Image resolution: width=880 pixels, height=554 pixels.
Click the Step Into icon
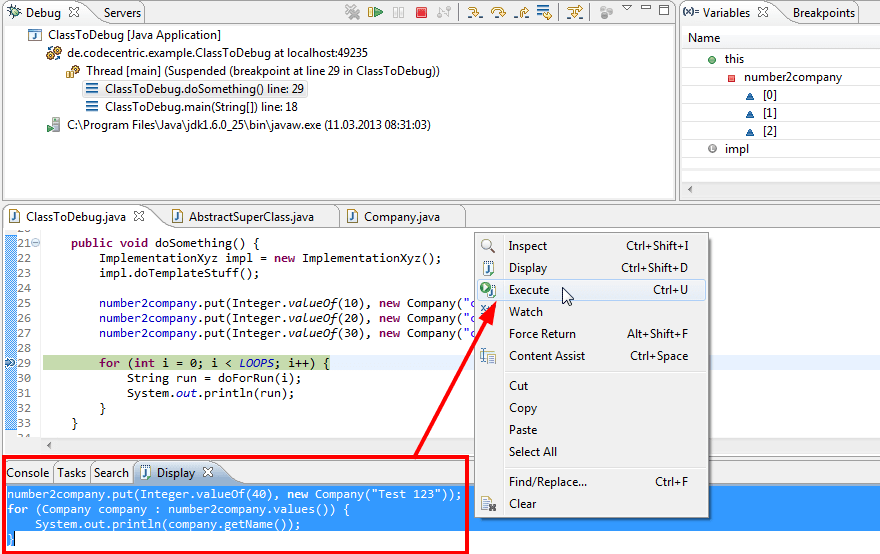pos(475,12)
